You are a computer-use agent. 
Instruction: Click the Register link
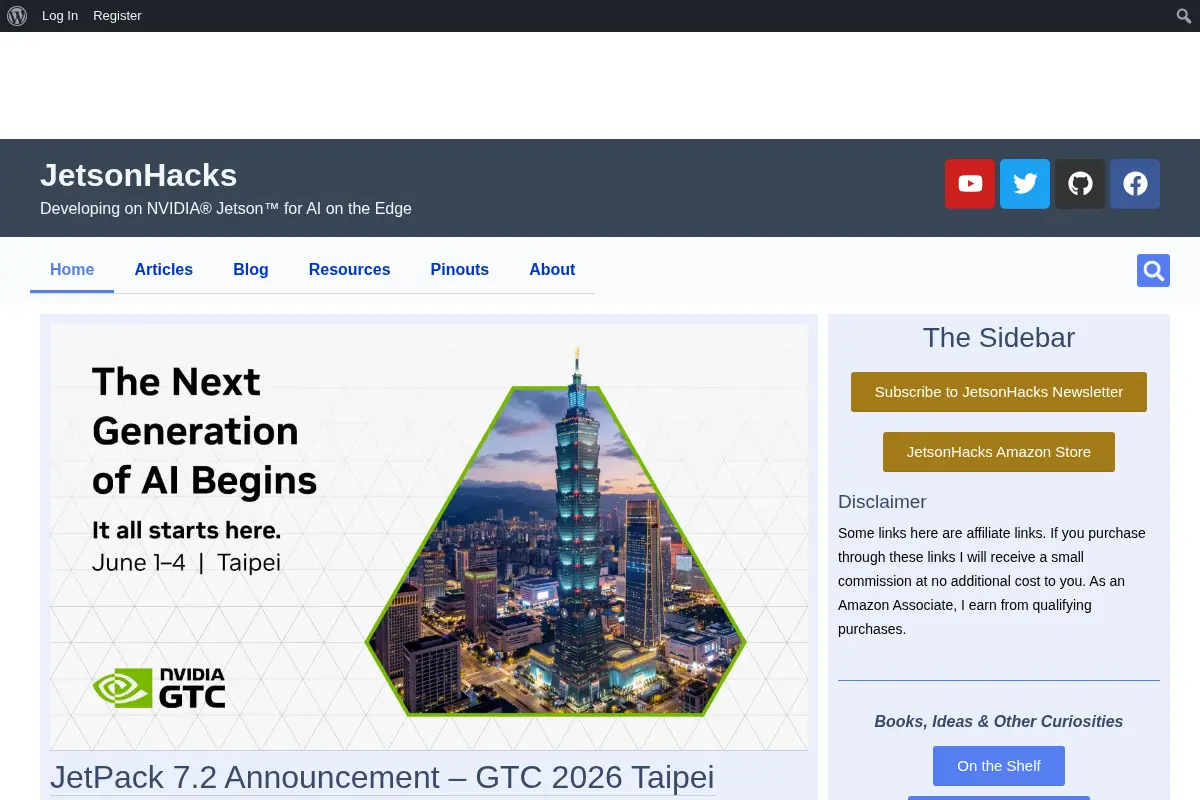point(118,16)
